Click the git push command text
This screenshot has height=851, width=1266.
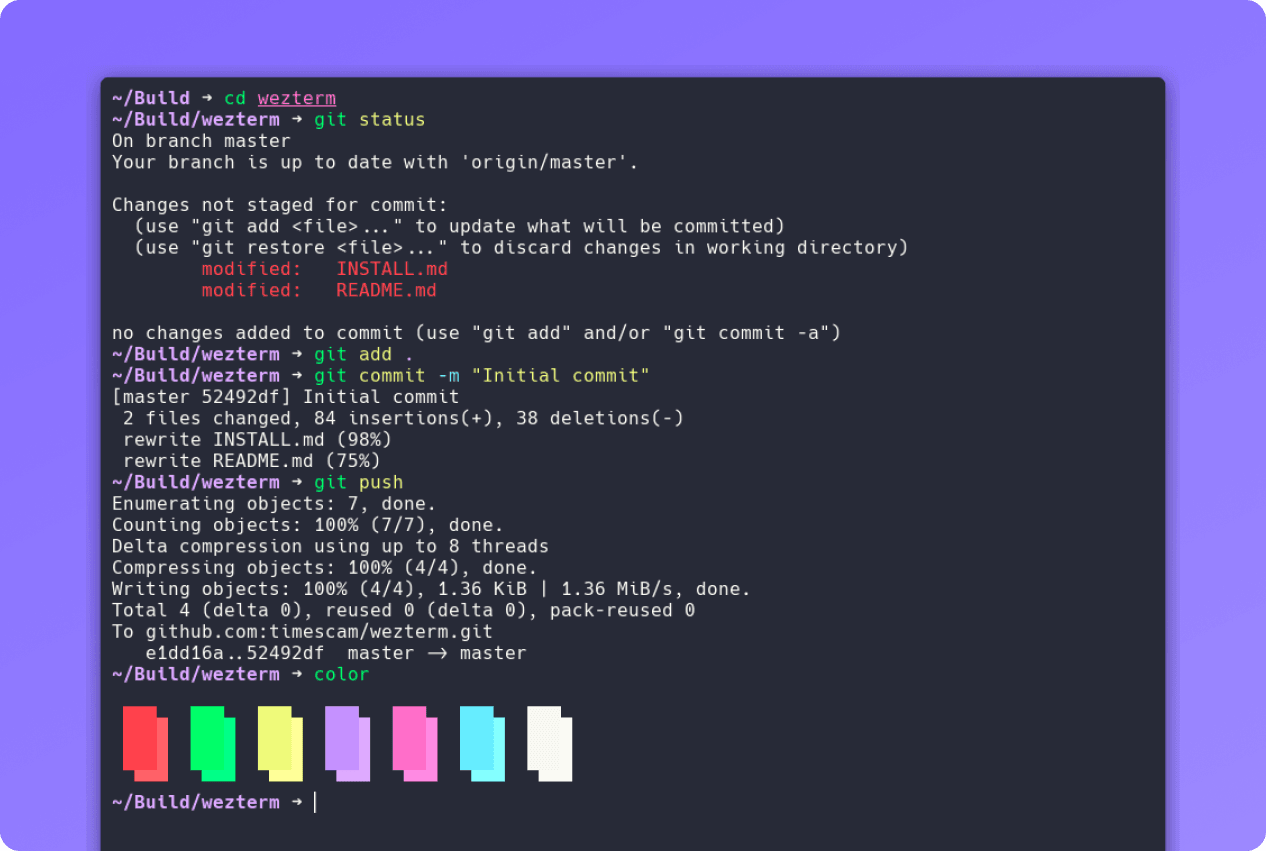pos(358,481)
